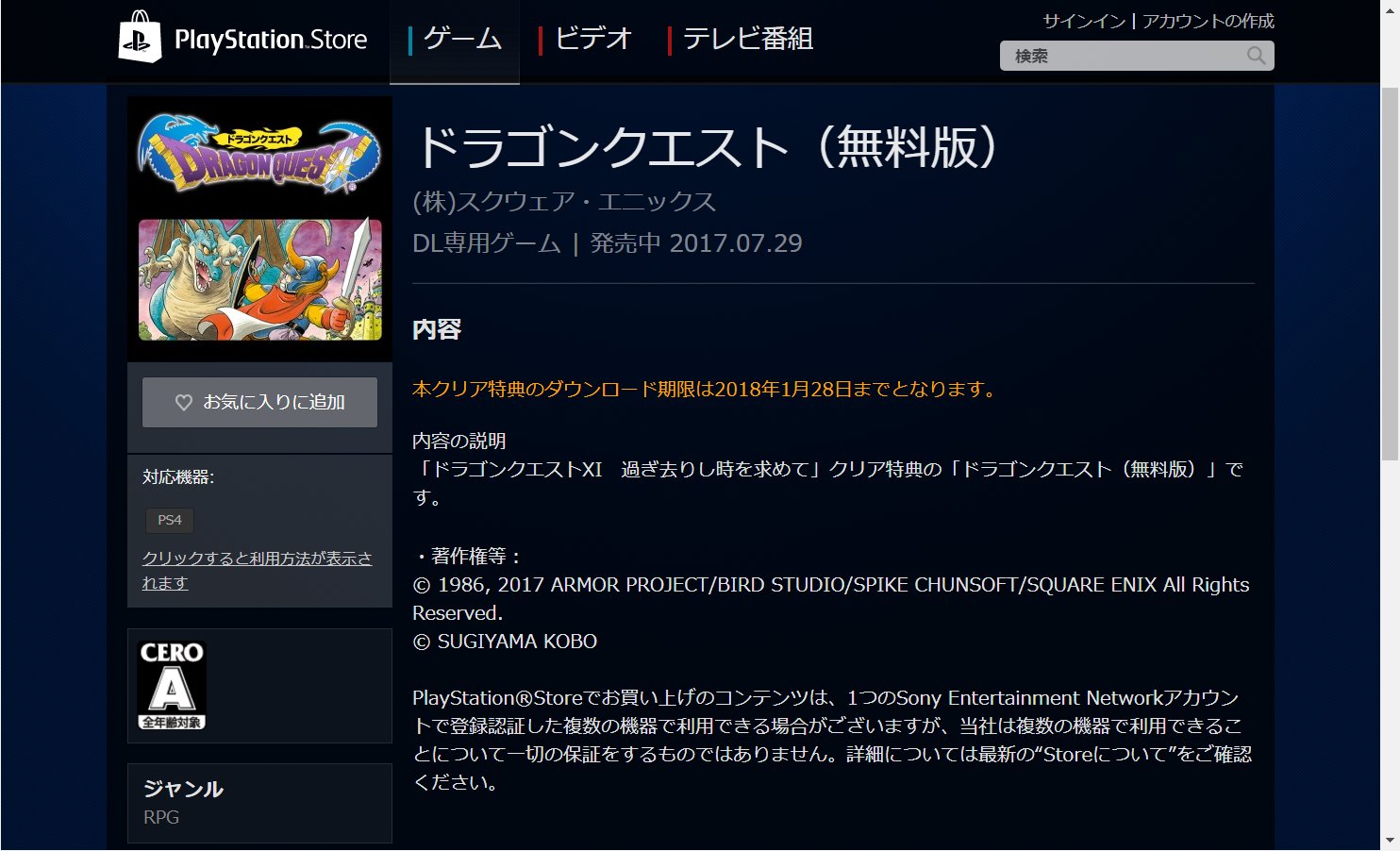
Task: Open the ビデオ tab
Action: point(585,40)
